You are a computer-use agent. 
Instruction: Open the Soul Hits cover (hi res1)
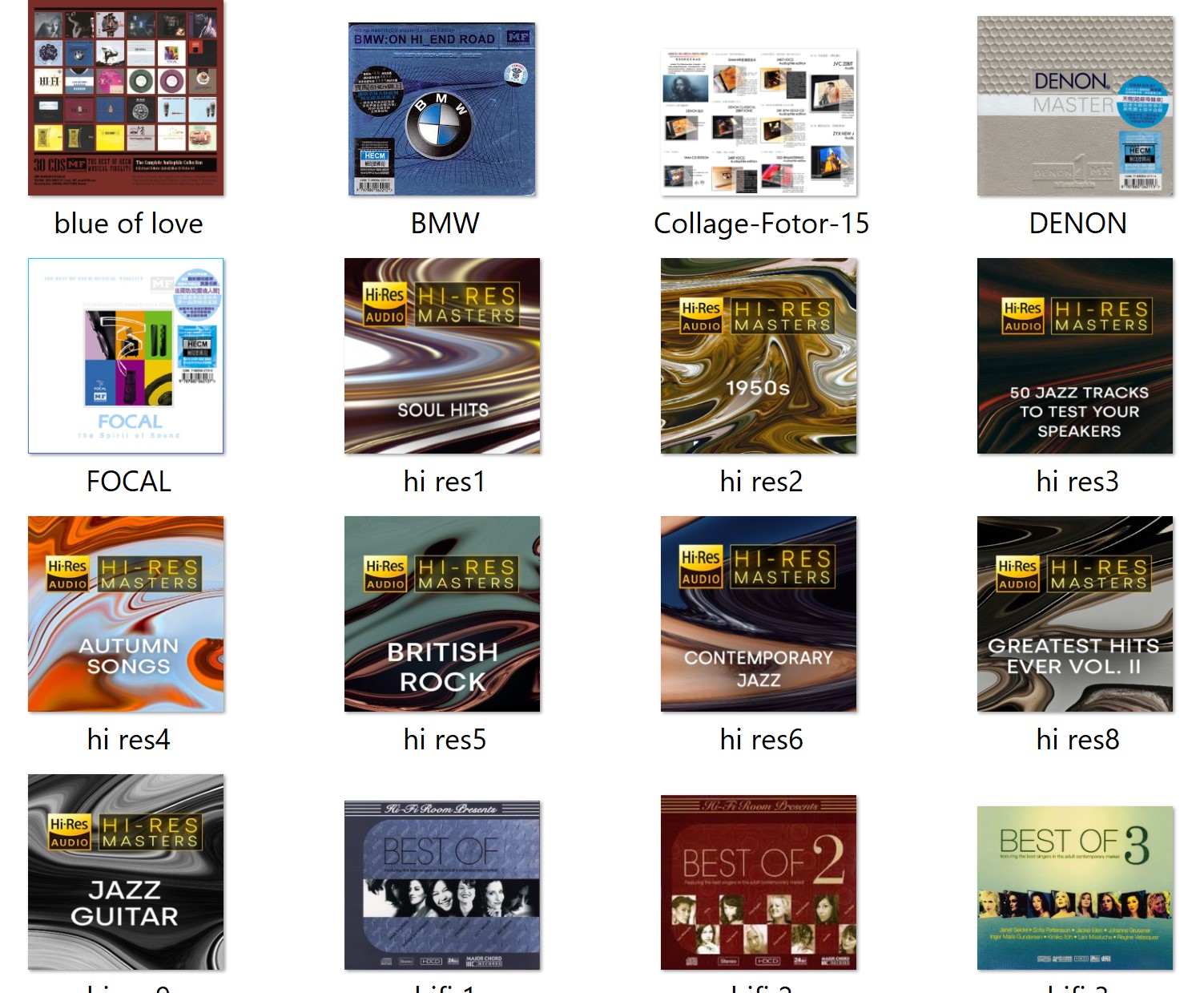click(442, 356)
